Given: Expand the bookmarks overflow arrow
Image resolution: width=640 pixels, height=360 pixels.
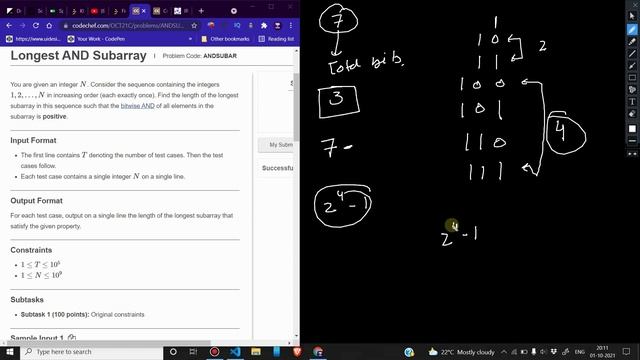Looking at the screenshot, I should pyautogui.click(x=190, y=39).
